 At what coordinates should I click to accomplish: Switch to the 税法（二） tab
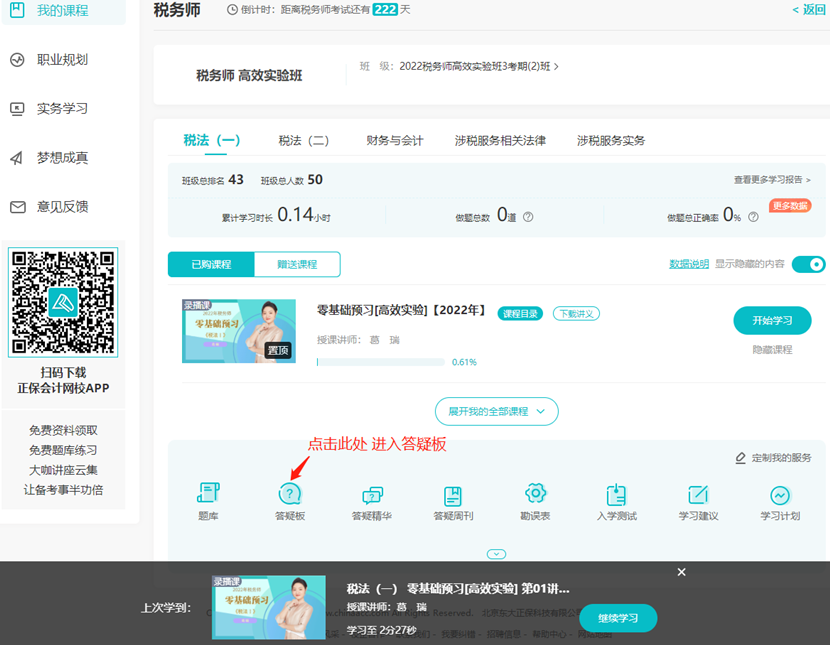coord(304,141)
